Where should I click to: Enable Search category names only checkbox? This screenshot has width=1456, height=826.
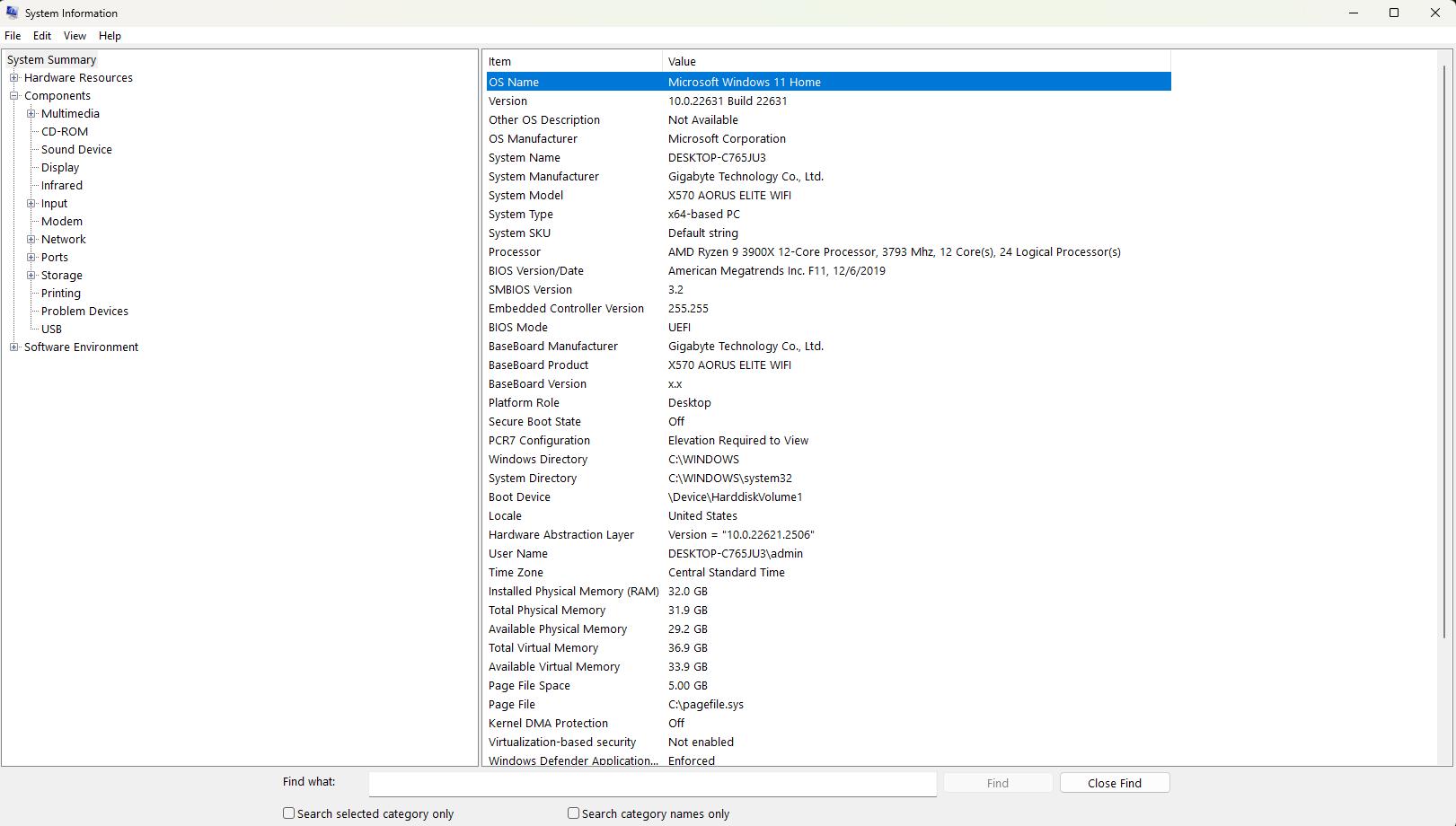pyautogui.click(x=573, y=813)
